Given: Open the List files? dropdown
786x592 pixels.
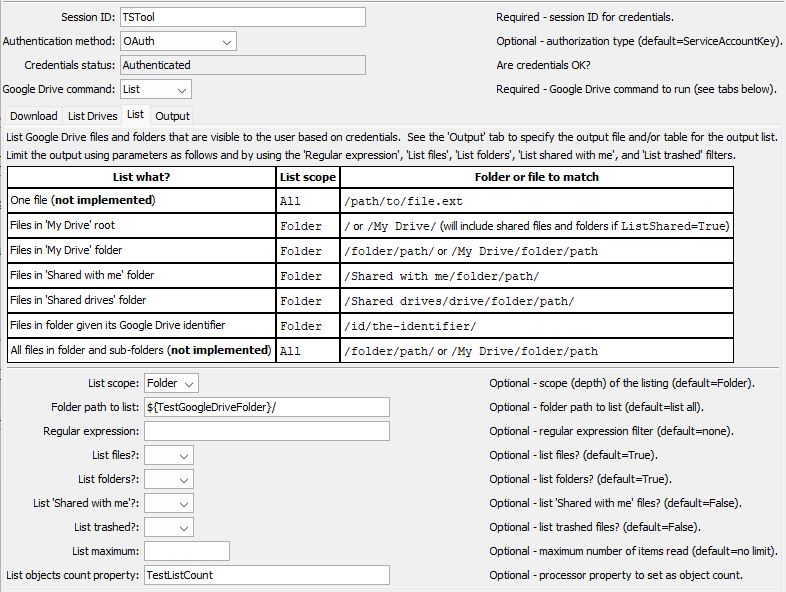Looking at the screenshot, I should pyautogui.click(x=168, y=456).
